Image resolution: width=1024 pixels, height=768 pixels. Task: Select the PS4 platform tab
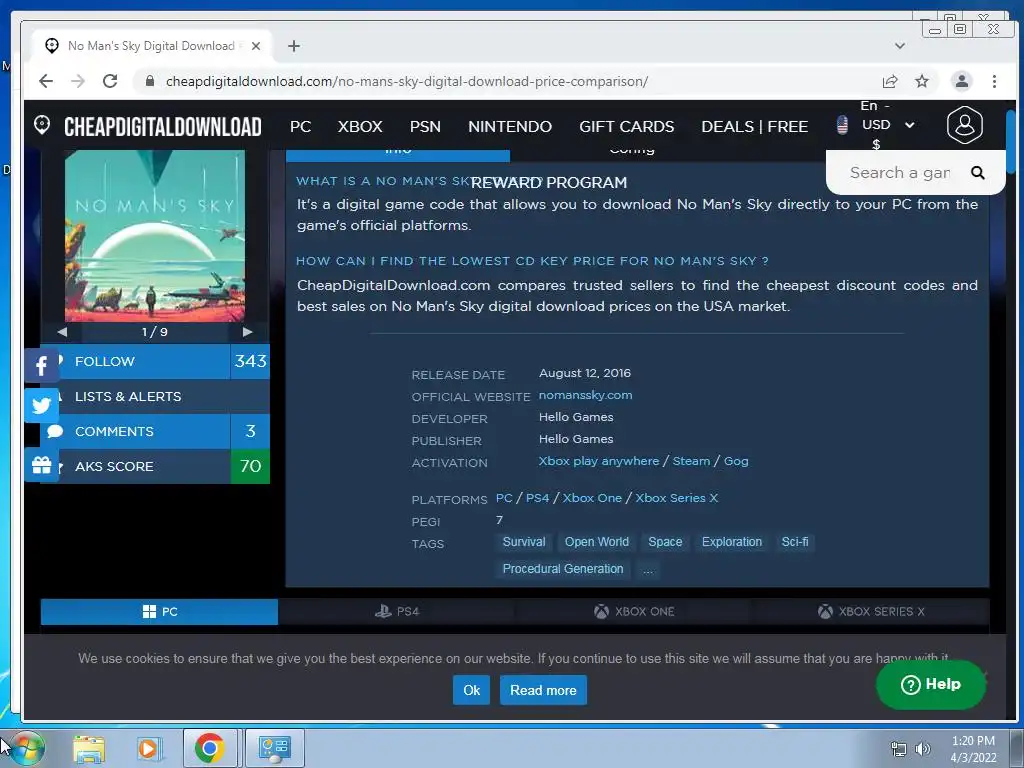tap(396, 611)
